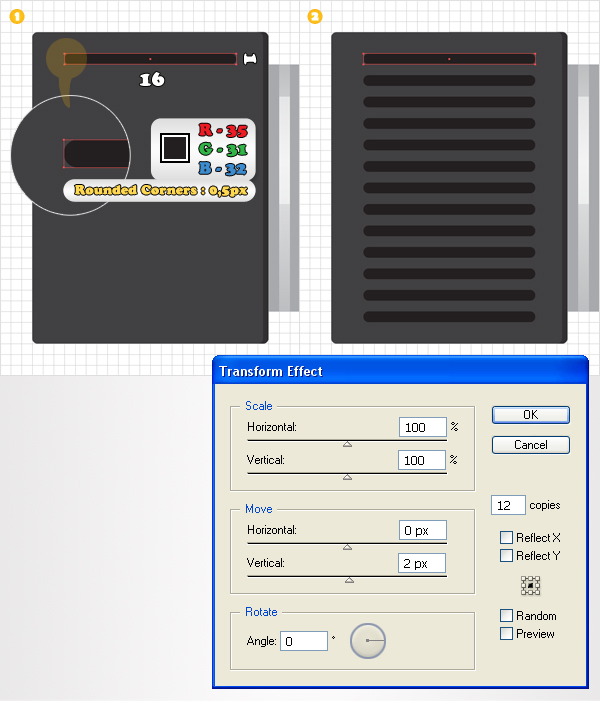The height and width of the screenshot is (701, 600).
Task: Enable the Reflect X checkbox
Action: (506, 537)
